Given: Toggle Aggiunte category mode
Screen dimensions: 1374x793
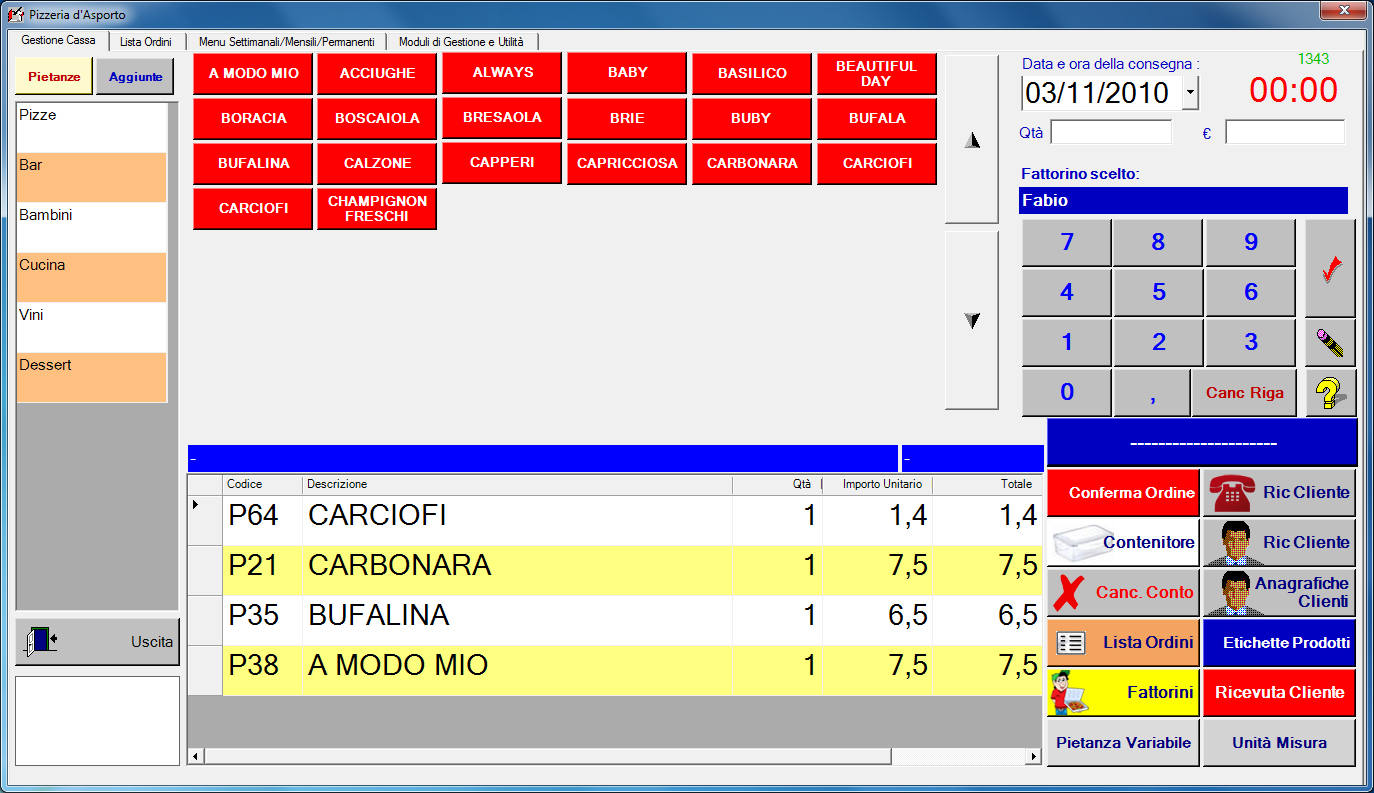Looking at the screenshot, I should (135, 76).
